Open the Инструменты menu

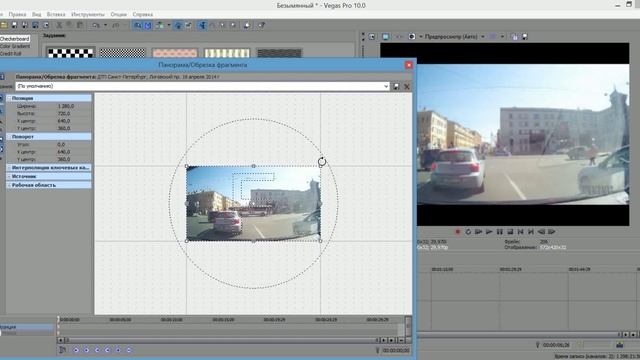[88, 14]
